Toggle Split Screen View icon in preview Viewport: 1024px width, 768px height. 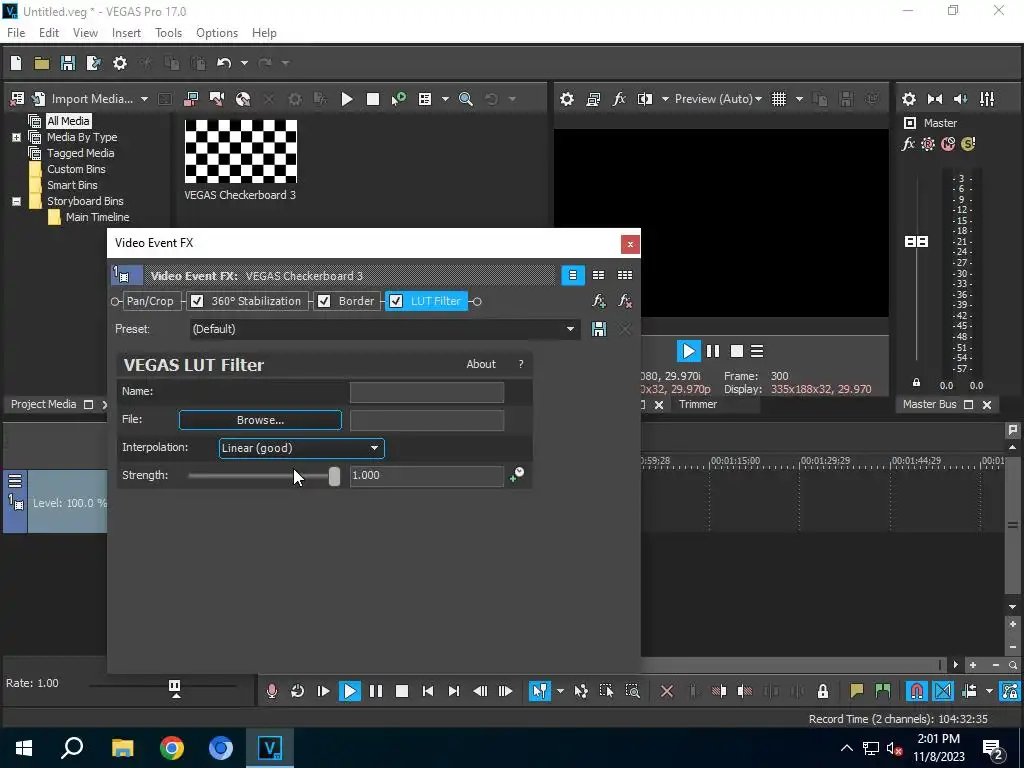click(645, 99)
